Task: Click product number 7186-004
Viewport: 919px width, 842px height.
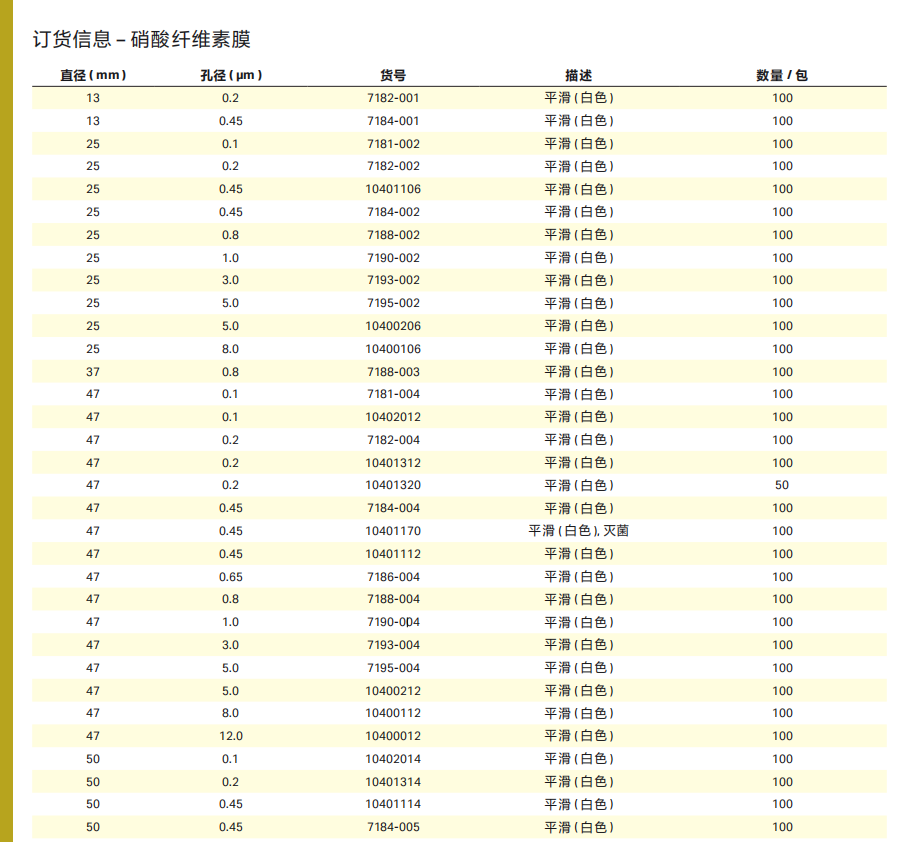Action: click(x=393, y=577)
